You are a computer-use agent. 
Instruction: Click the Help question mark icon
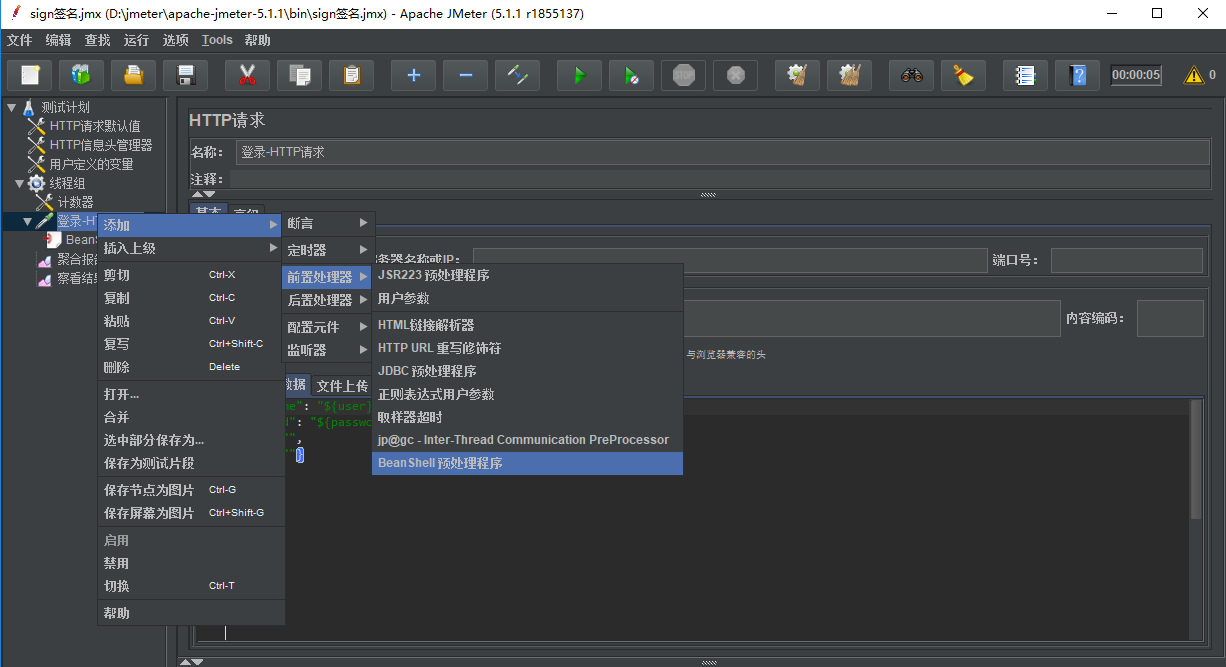(1077, 75)
